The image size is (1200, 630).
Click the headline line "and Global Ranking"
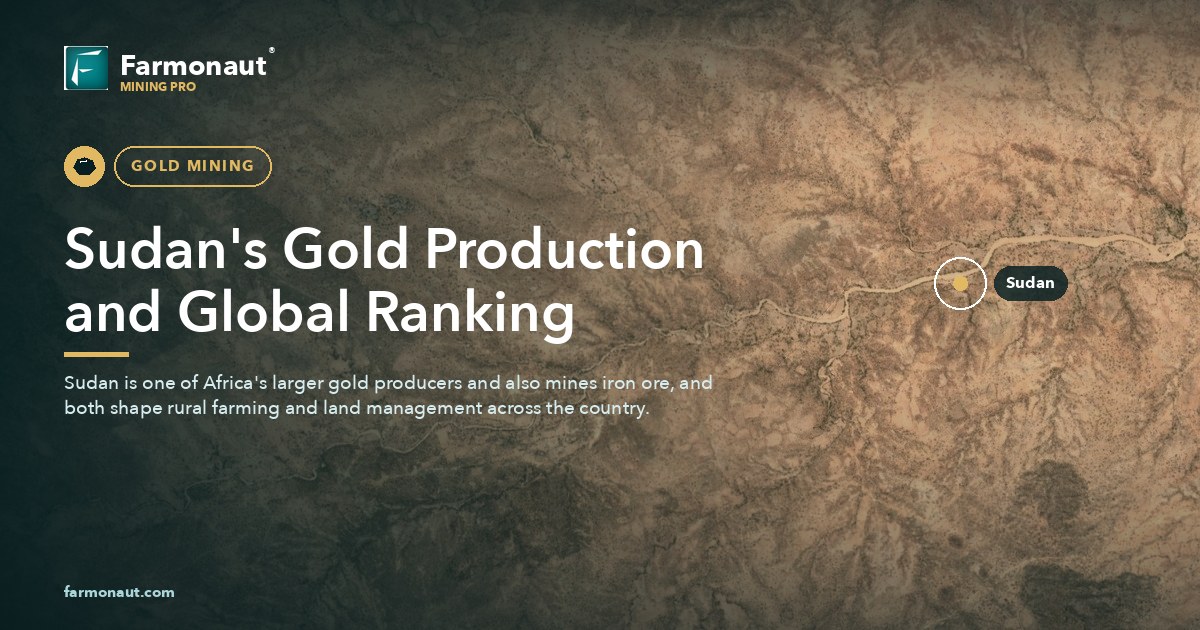(320, 312)
